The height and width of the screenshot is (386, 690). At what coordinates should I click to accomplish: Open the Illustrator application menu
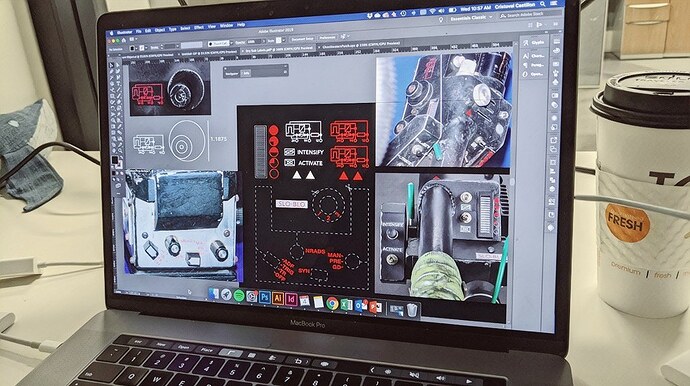click(125, 32)
